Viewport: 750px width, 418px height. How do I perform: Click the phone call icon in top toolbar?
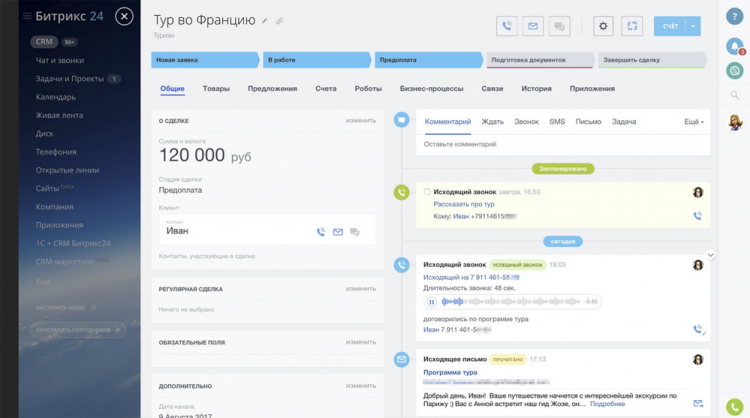tap(508, 27)
